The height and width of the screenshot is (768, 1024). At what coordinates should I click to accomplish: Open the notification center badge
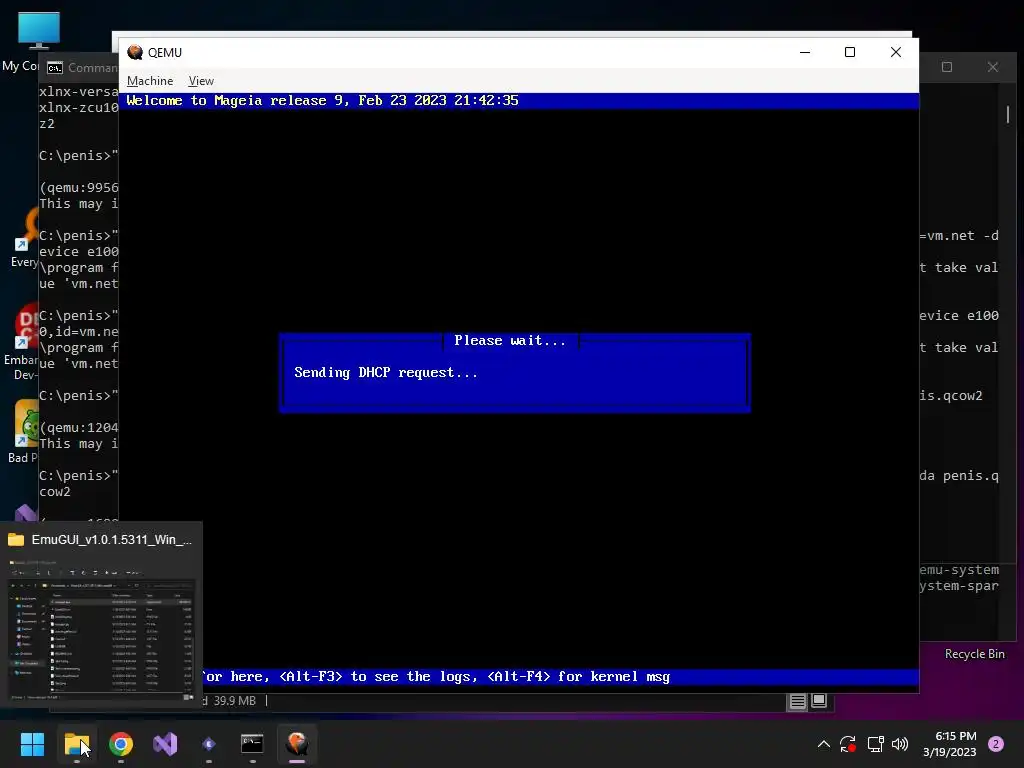tap(996, 744)
